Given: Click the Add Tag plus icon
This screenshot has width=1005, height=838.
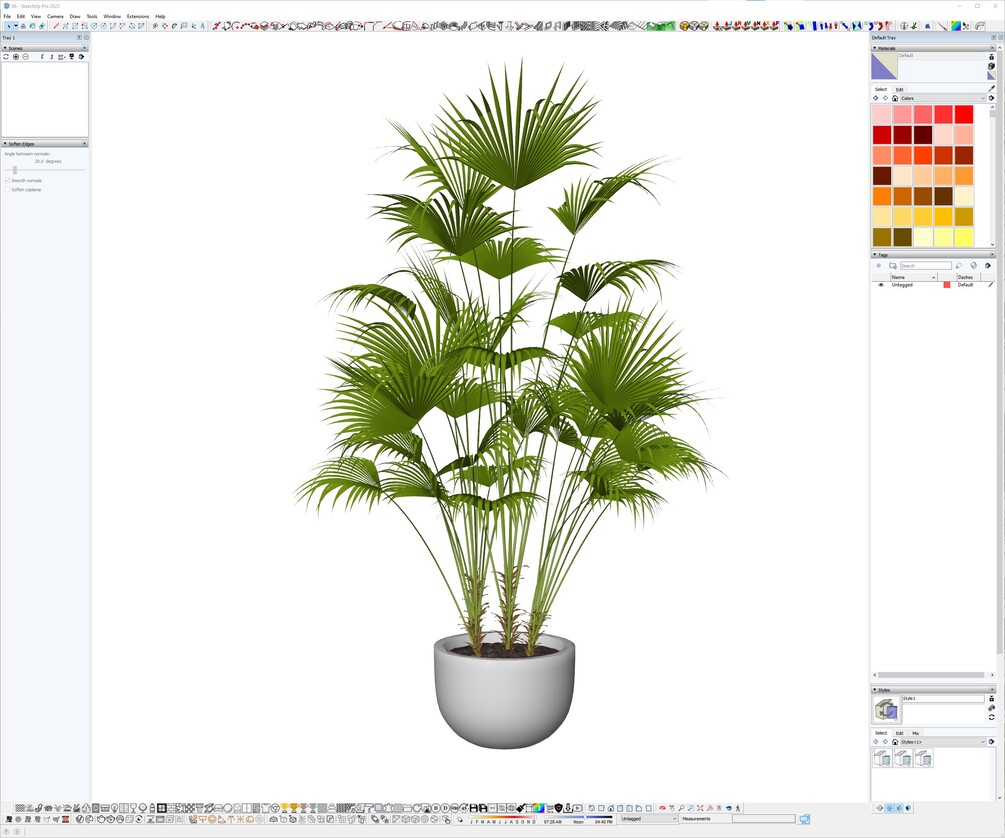Looking at the screenshot, I should [x=879, y=265].
